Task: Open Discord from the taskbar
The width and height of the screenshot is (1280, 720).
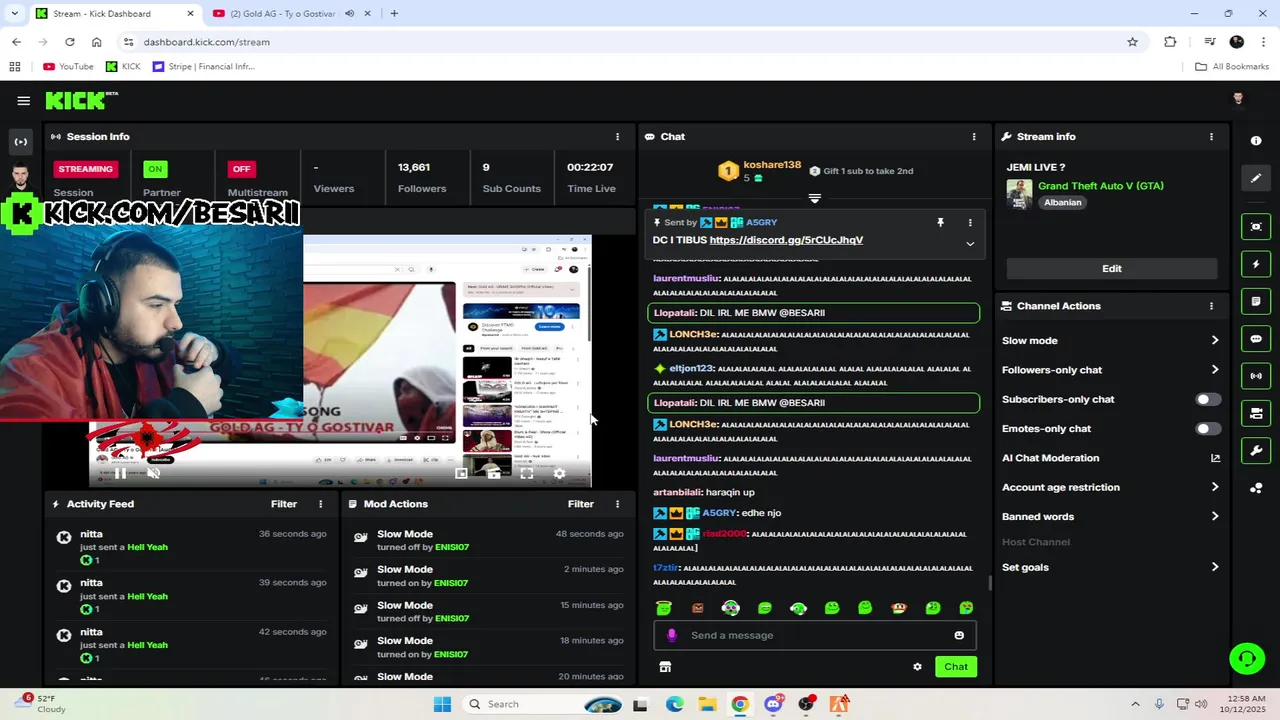Action: [x=773, y=704]
